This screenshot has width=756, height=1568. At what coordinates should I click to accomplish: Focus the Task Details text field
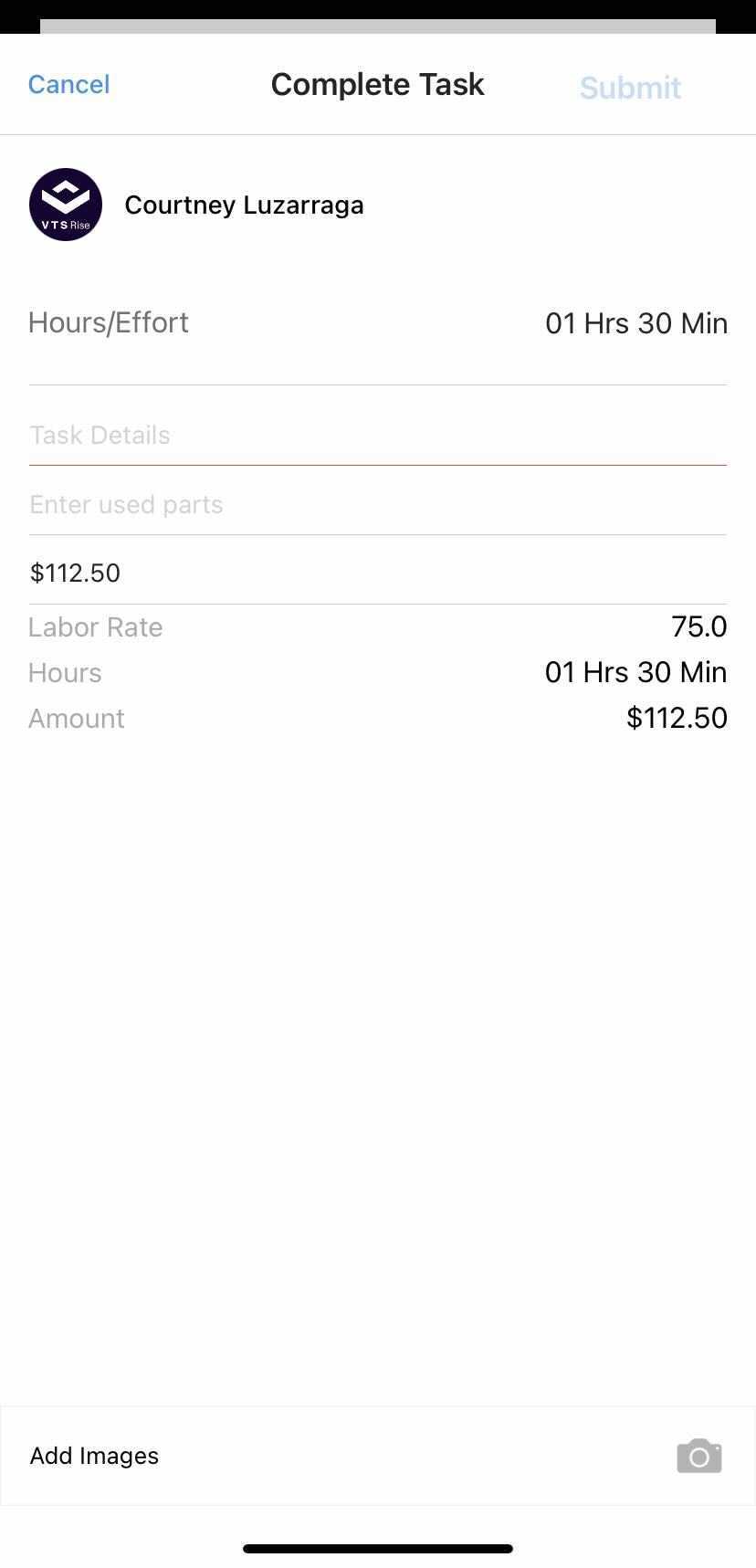(x=377, y=436)
